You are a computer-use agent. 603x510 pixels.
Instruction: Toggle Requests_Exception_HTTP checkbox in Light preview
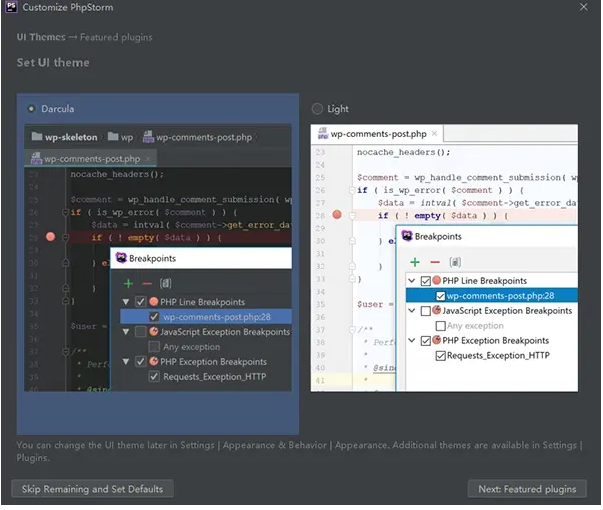pos(439,355)
